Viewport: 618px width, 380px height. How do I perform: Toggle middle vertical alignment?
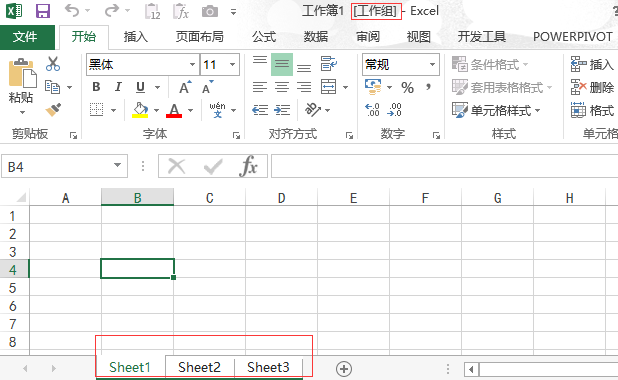(x=282, y=64)
